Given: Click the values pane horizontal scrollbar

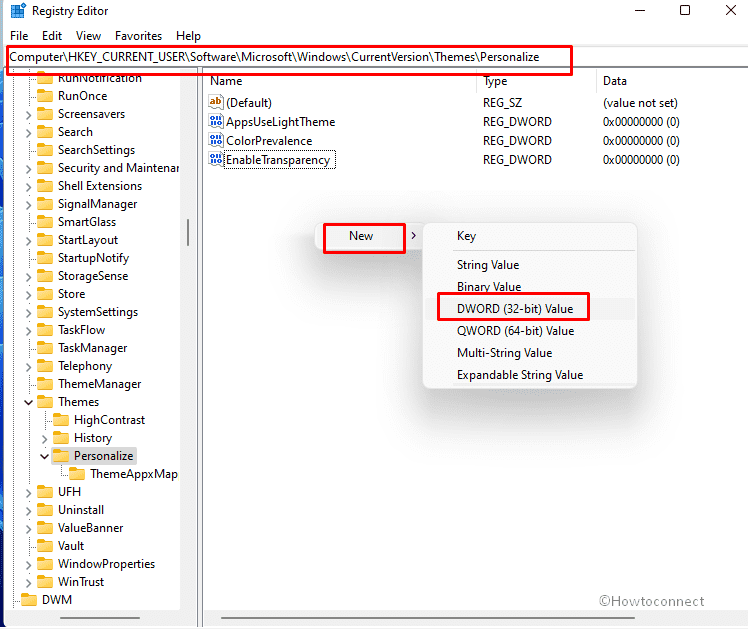Looking at the screenshot, I should pos(427,618).
